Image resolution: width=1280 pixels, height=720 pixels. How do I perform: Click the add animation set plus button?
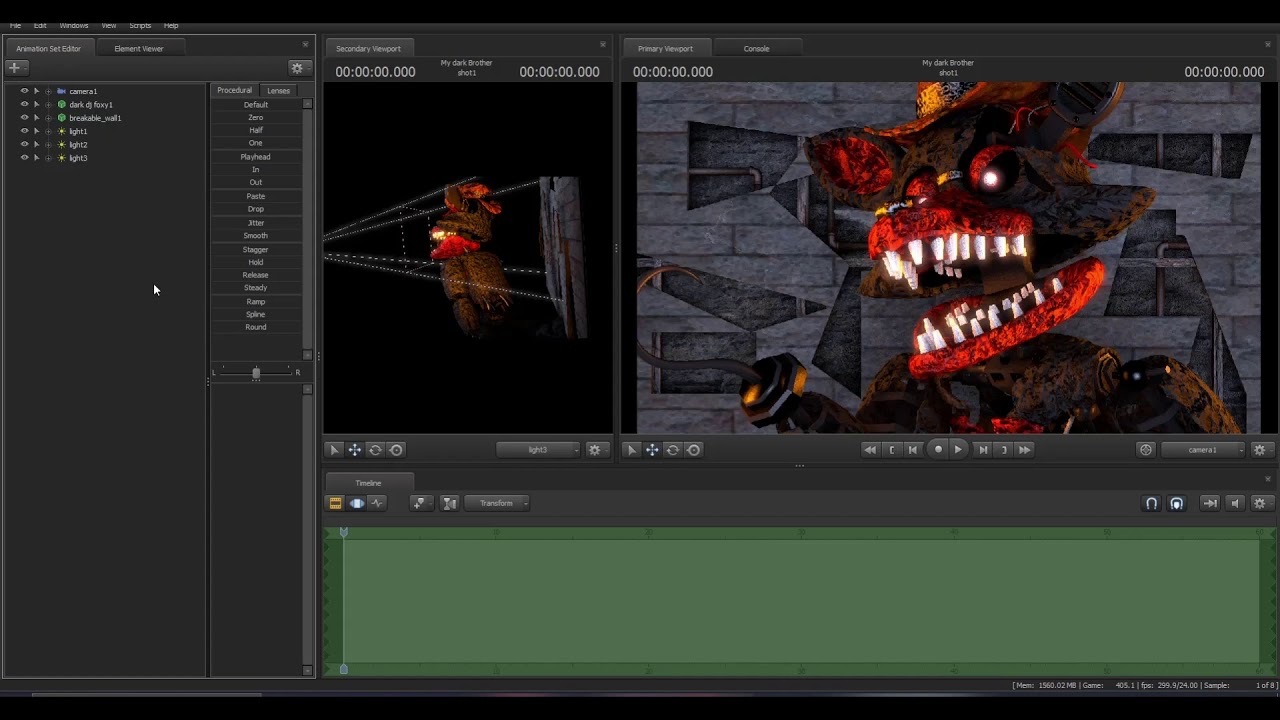click(14, 68)
